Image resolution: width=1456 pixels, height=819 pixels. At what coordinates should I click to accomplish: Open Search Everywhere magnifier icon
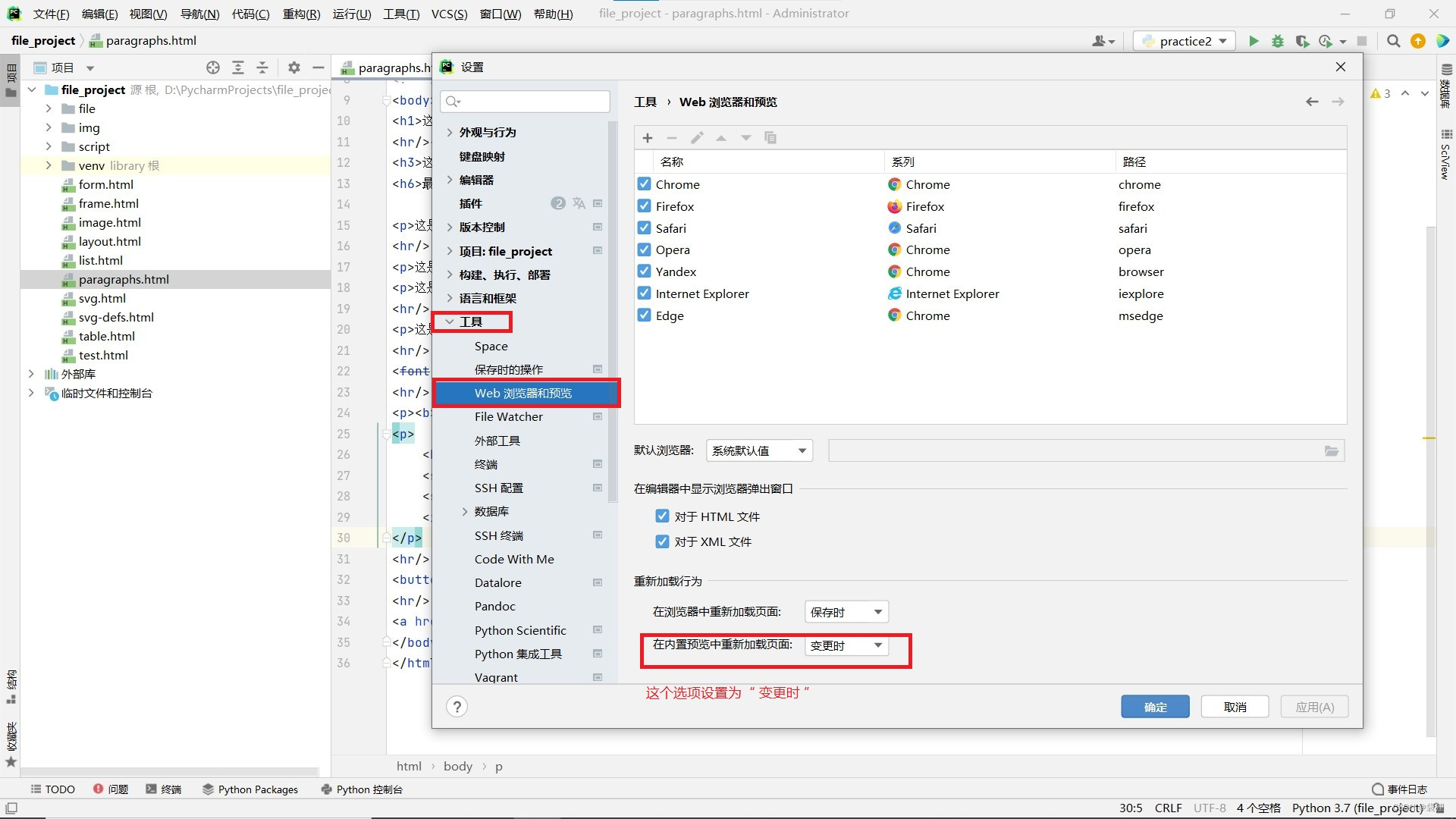click(1393, 41)
